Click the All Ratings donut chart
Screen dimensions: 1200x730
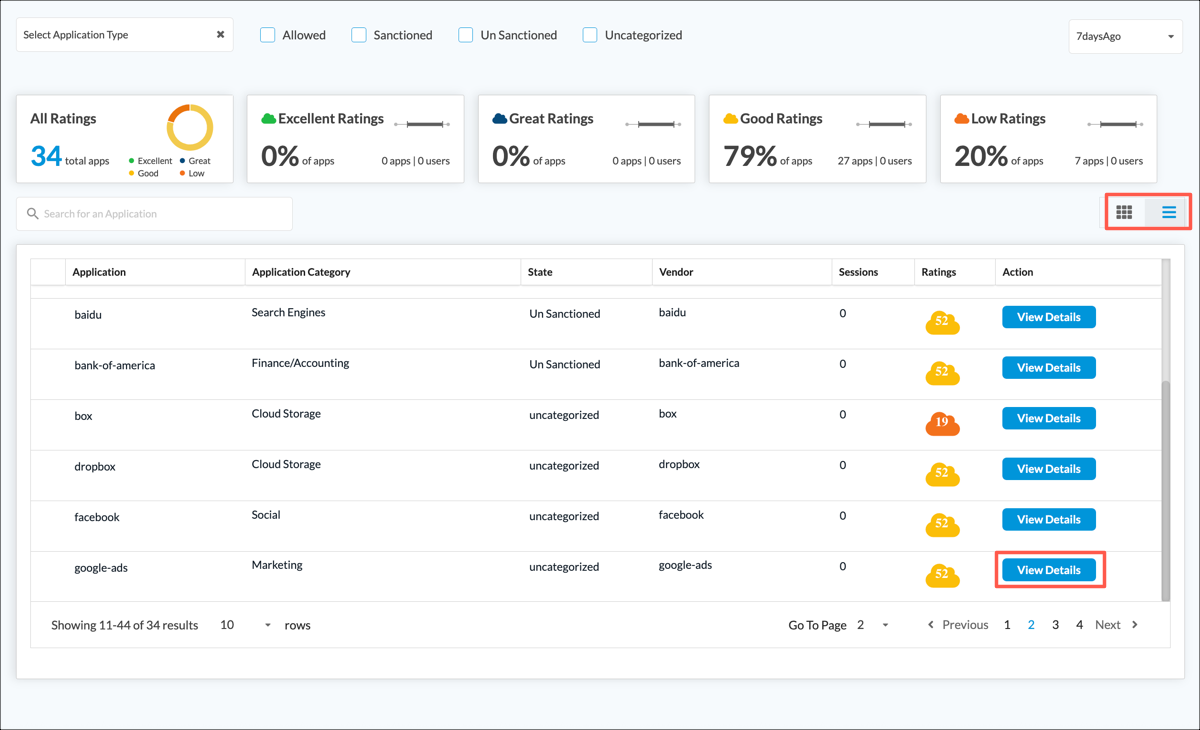190,128
